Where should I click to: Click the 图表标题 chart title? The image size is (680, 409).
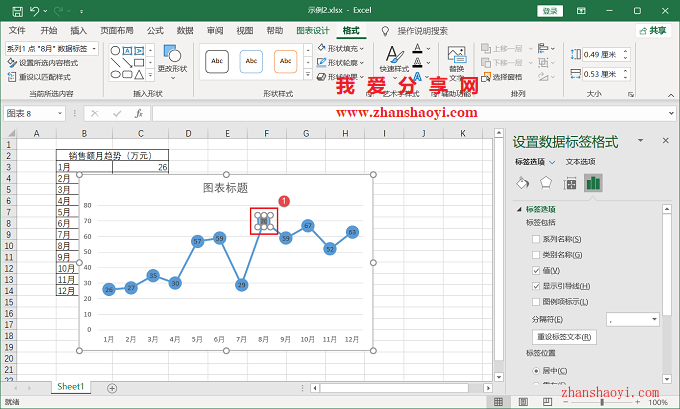[226, 188]
